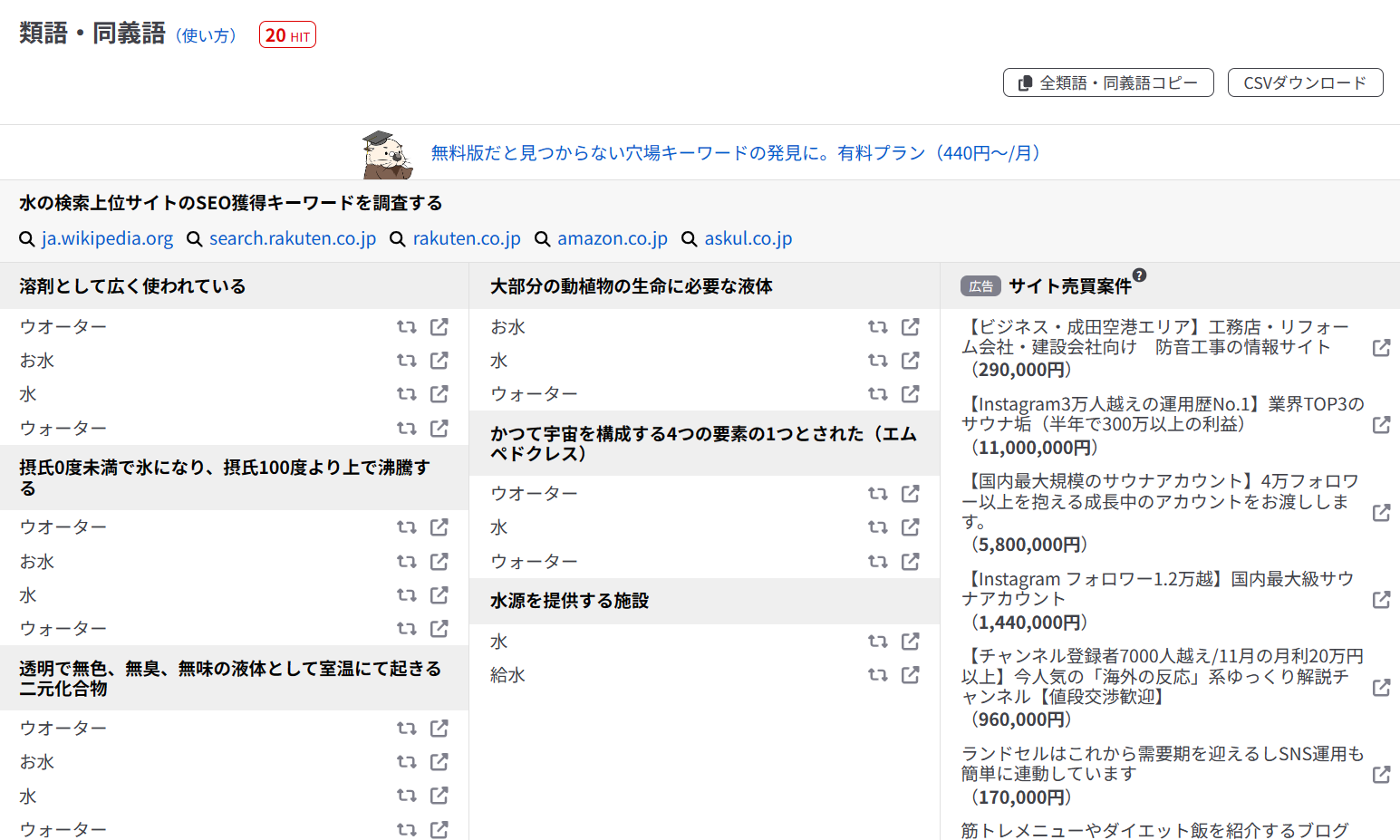This screenshot has width=1400, height=840.
Task: Open external link for お水 under 大部分の動植物 heading
Action: (910, 327)
